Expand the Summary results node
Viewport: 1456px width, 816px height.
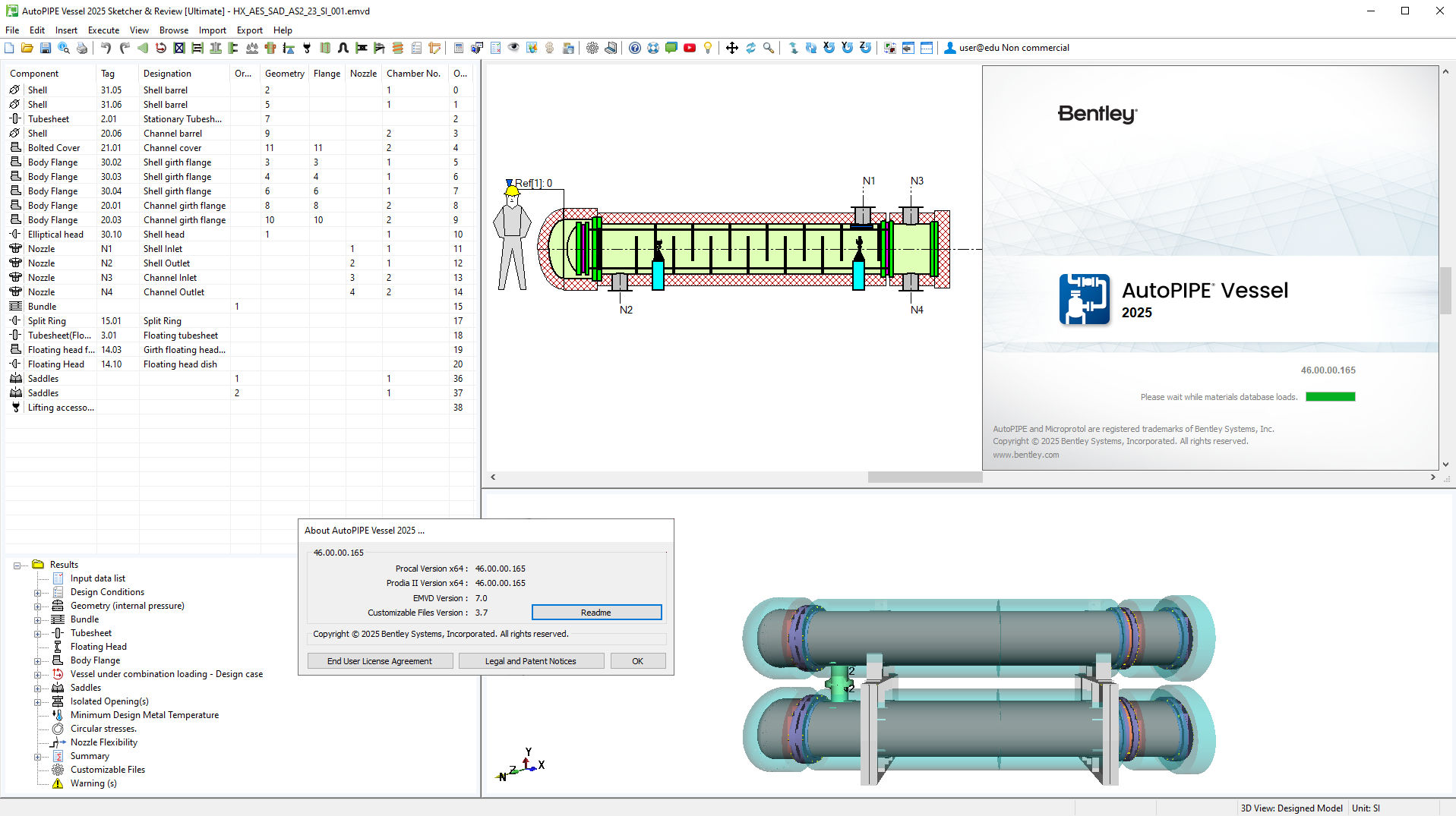point(37,757)
